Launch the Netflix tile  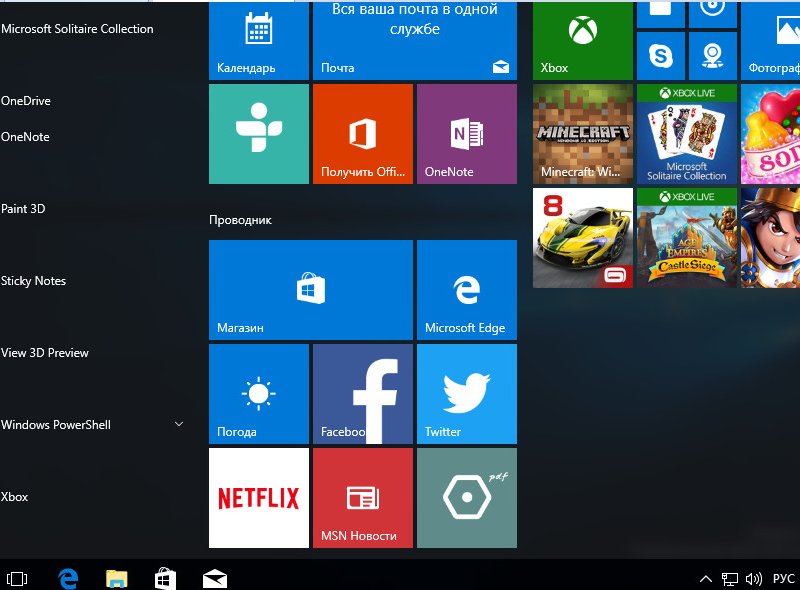pos(259,498)
